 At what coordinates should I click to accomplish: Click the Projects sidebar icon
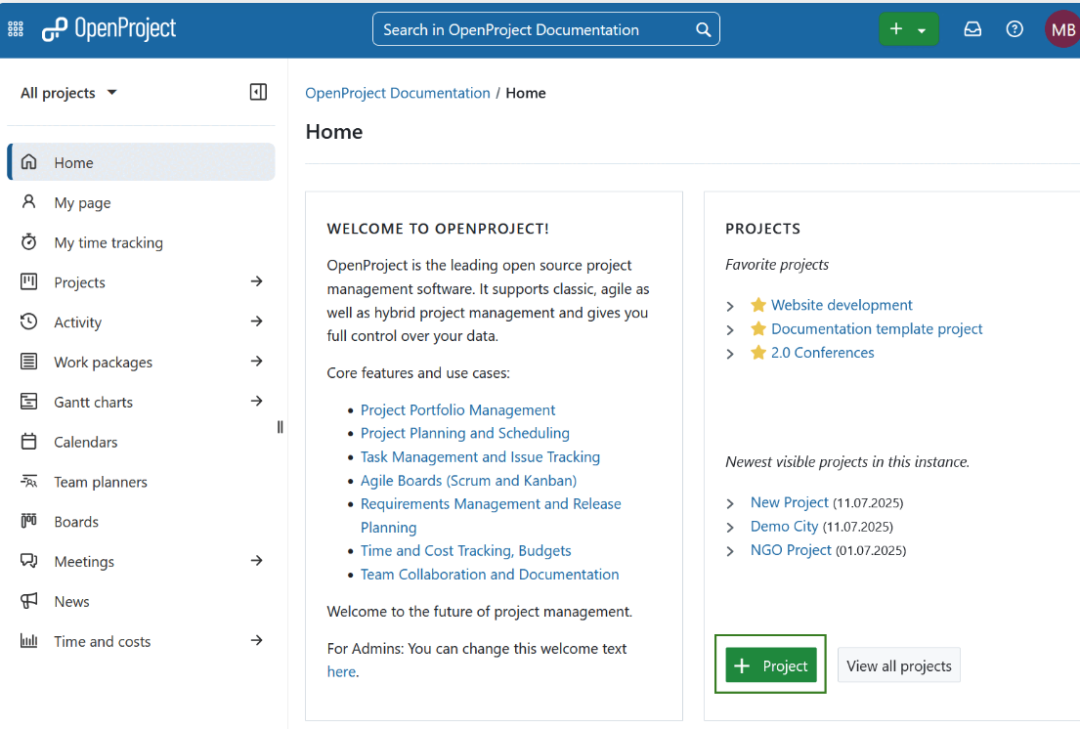click(x=29, y=282)
